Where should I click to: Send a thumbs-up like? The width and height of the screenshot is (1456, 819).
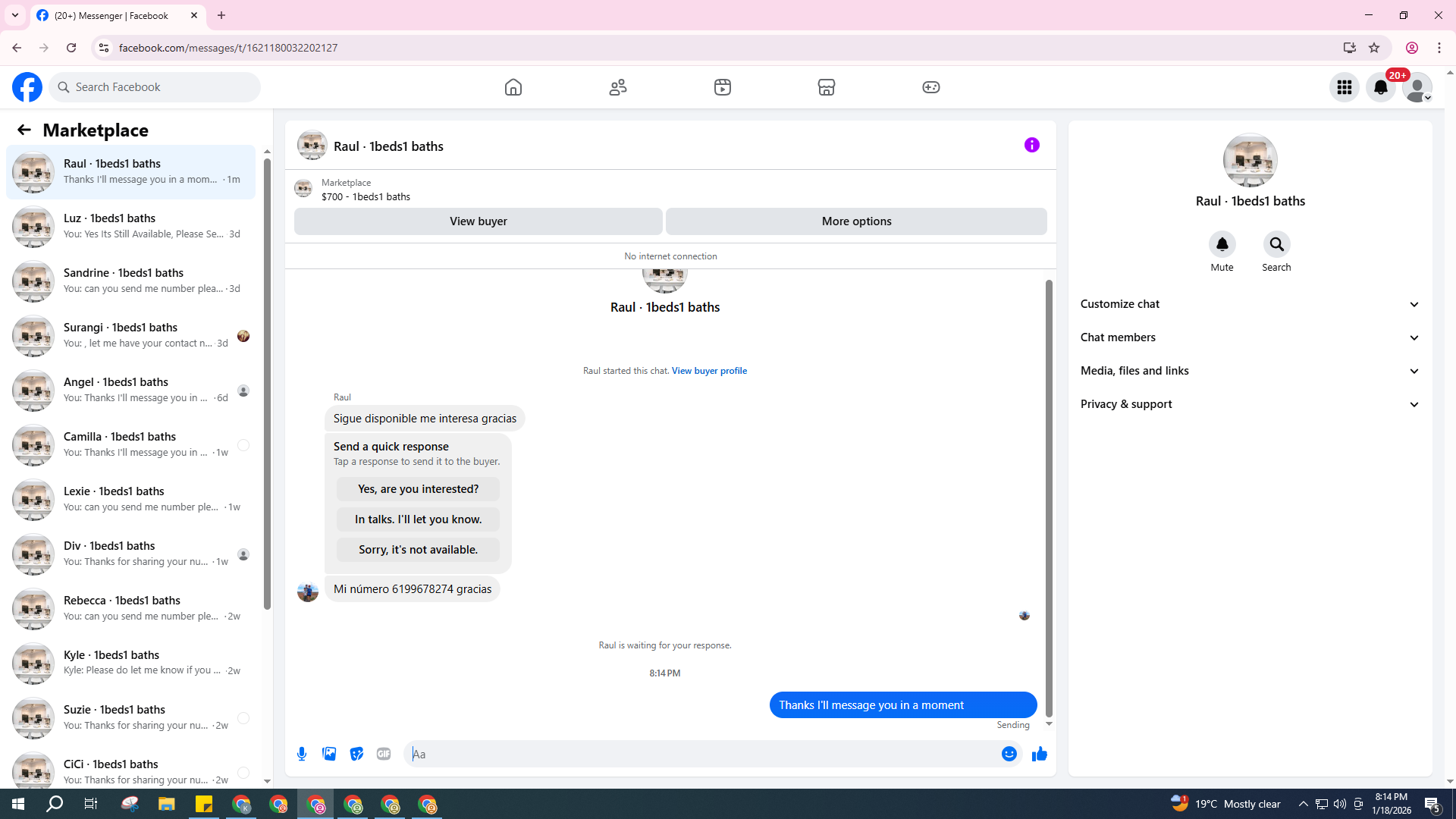(1039, 754)
